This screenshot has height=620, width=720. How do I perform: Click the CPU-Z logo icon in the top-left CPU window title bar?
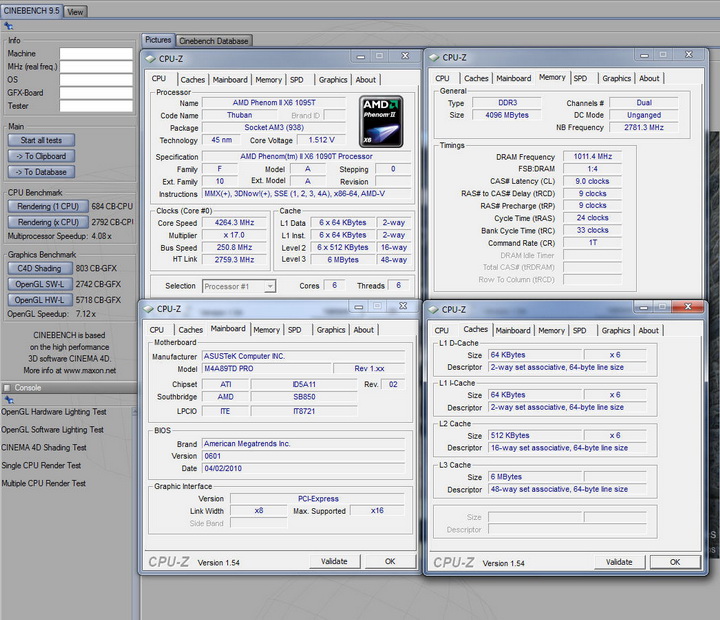tap(150, 59)
